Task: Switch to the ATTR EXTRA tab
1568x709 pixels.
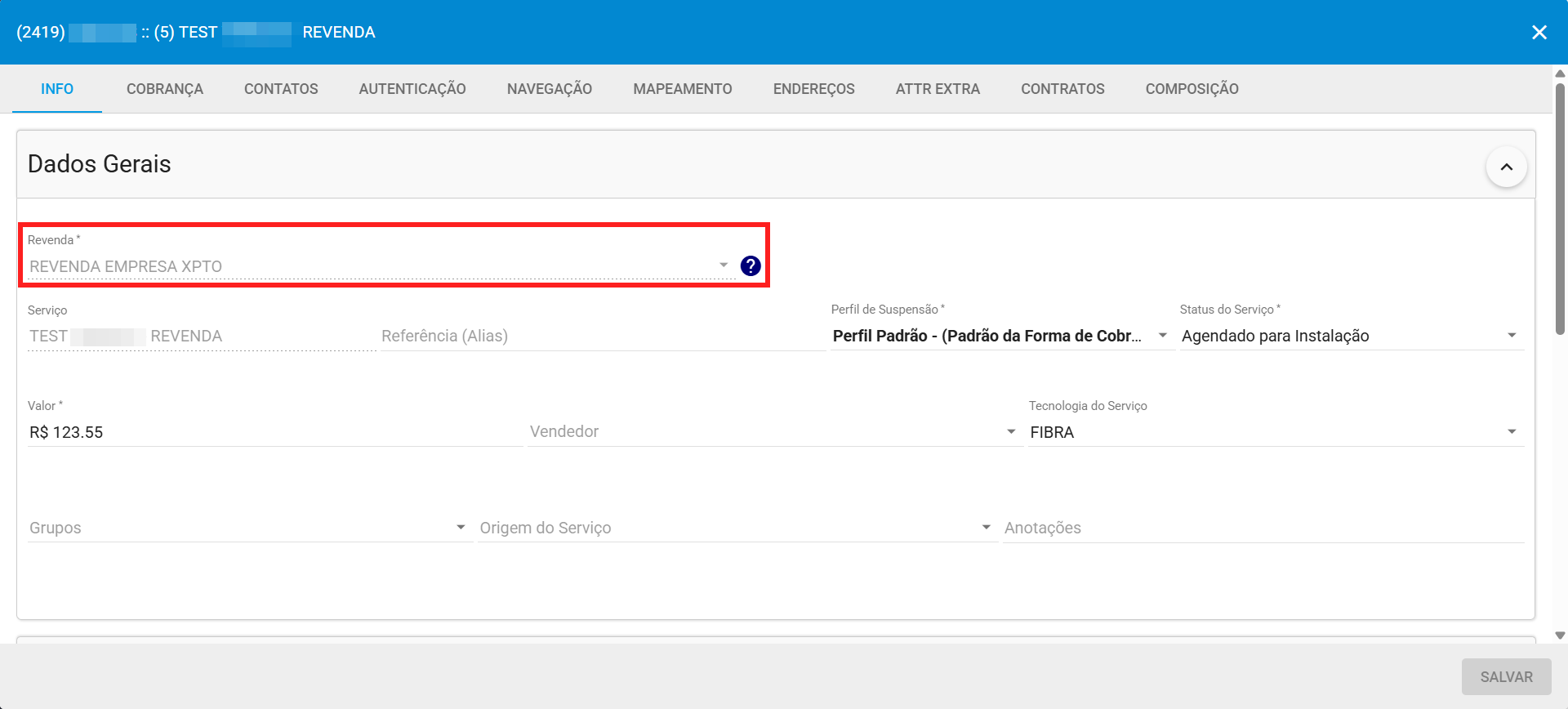Action: 938,89
